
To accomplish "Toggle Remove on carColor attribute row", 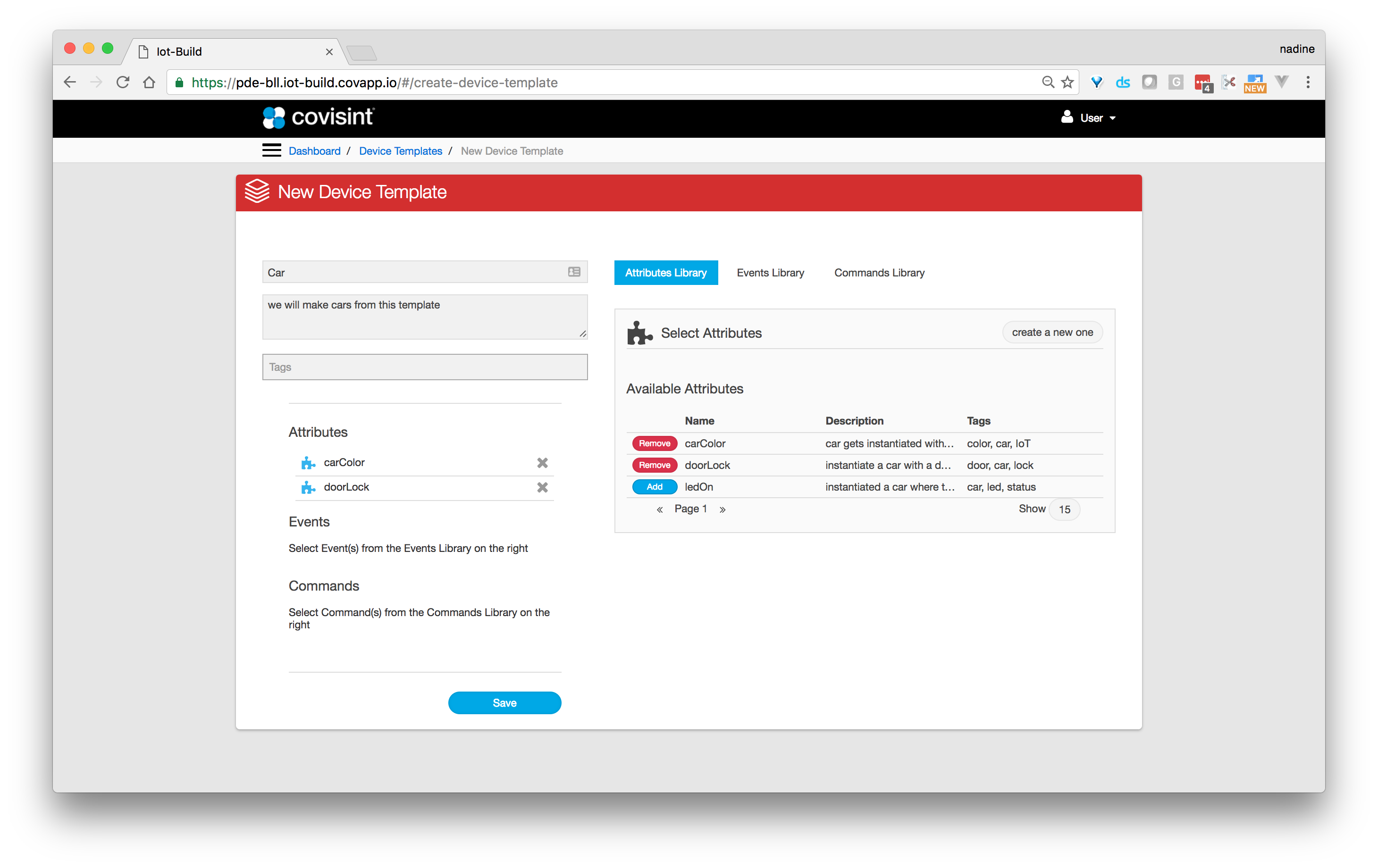I will [x=654, y=443].
